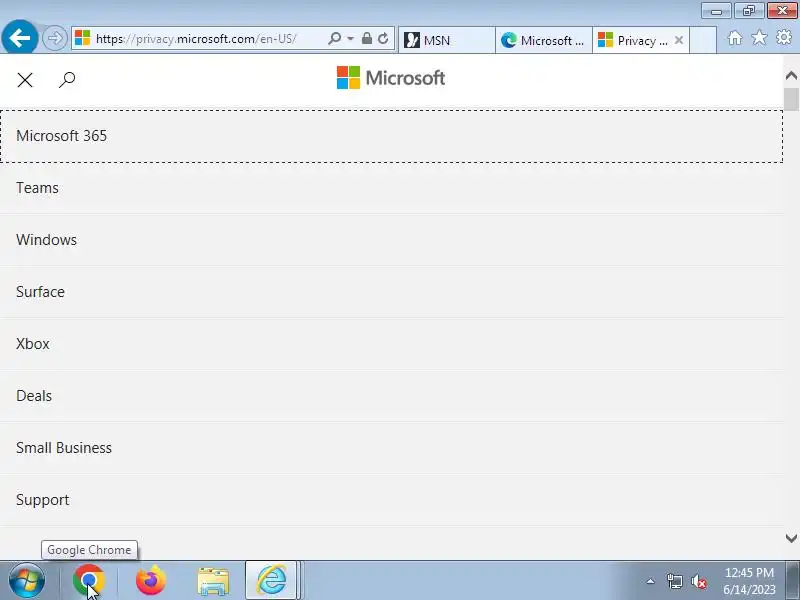Open the Microsoft 365 menu item

(x=391, y=136)
